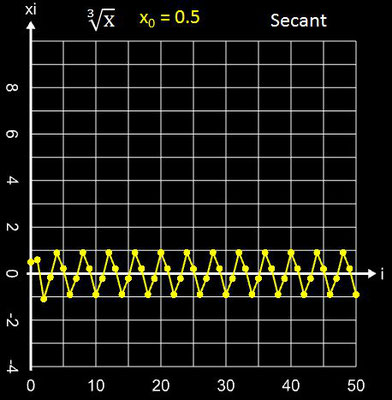Select the y-axis tick label '2'

tap(12, 227)
